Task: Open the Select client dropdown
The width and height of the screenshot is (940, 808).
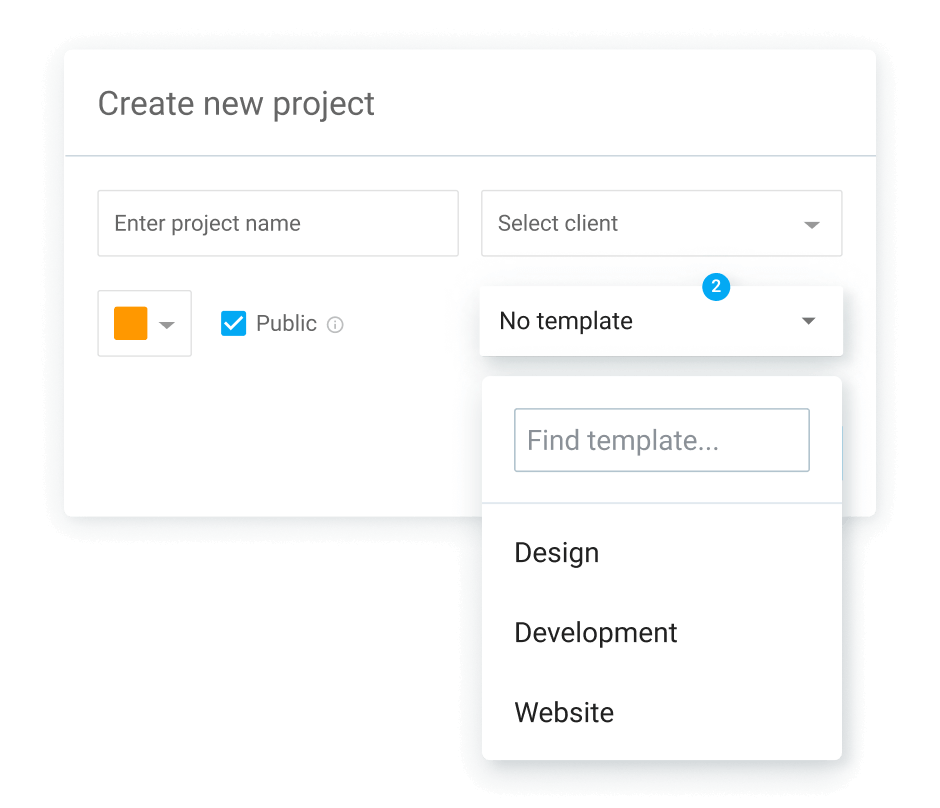Action: (x=662, y=223)
